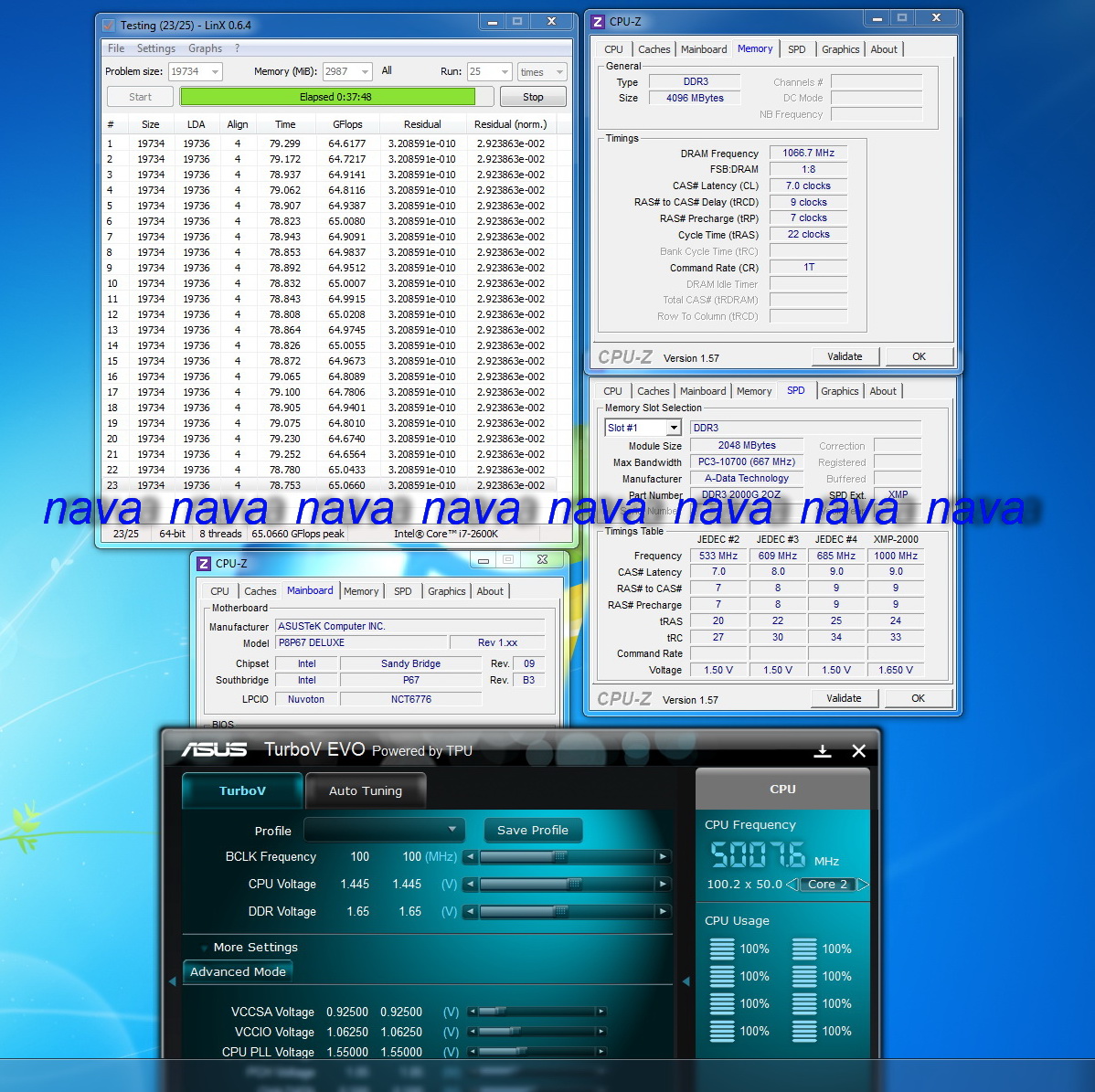Select the Auto Tuning tab
Viewport: 1095px width, 1092px height.
366,791
